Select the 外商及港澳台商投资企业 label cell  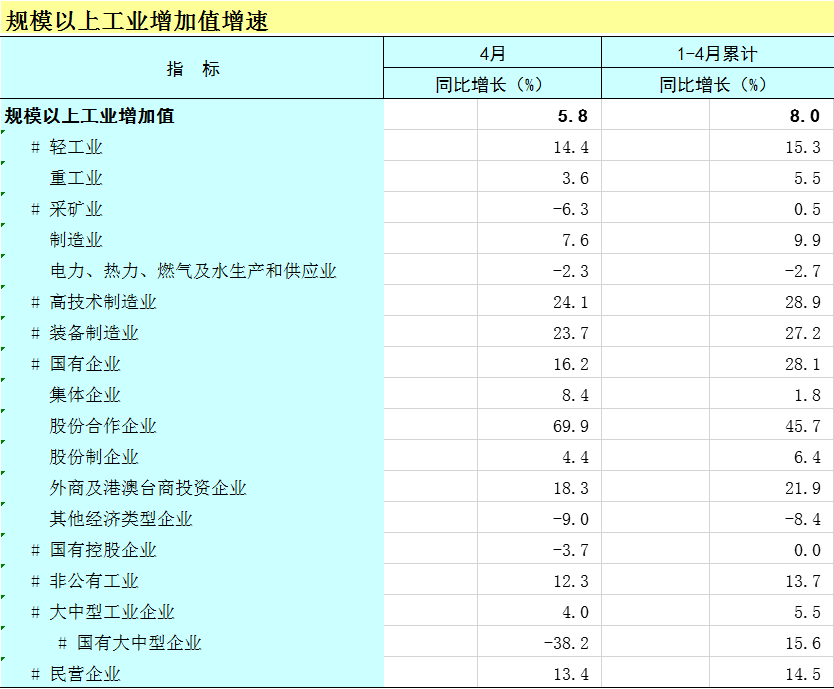(x=148, y=488)
